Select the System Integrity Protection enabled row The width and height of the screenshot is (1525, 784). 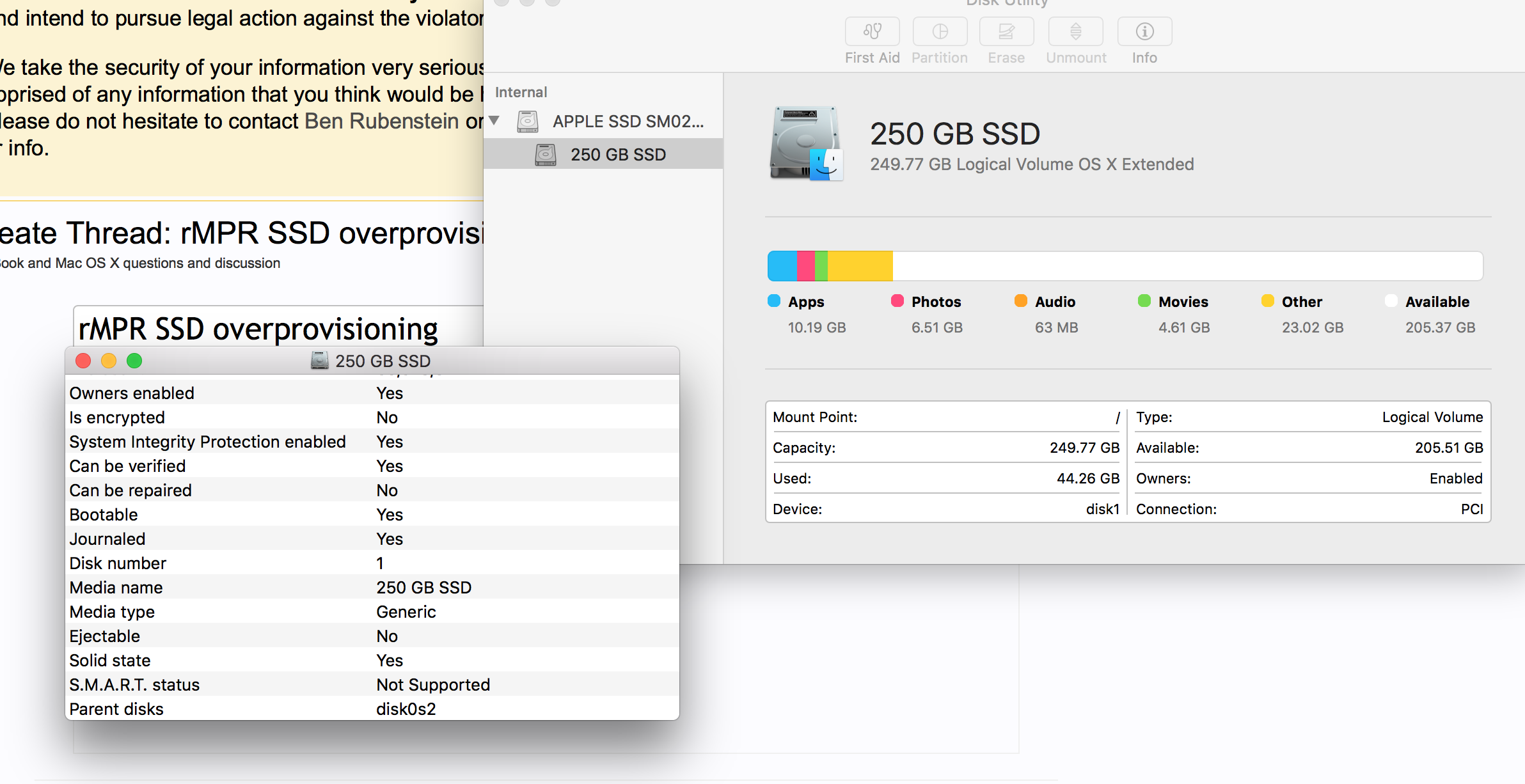point(372,441)
